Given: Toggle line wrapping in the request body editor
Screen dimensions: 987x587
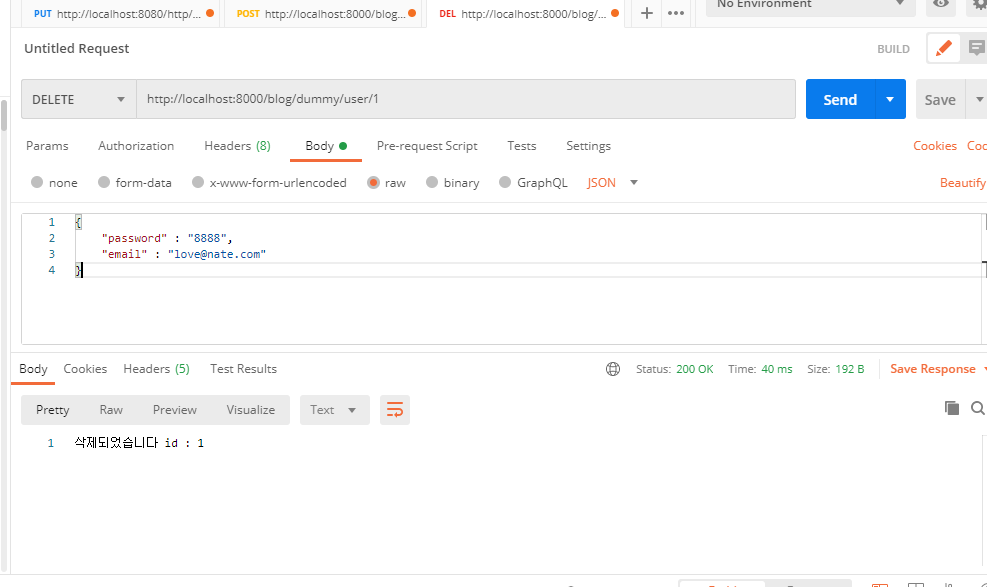Looking at the screenshot, I should tap(394, 410).
